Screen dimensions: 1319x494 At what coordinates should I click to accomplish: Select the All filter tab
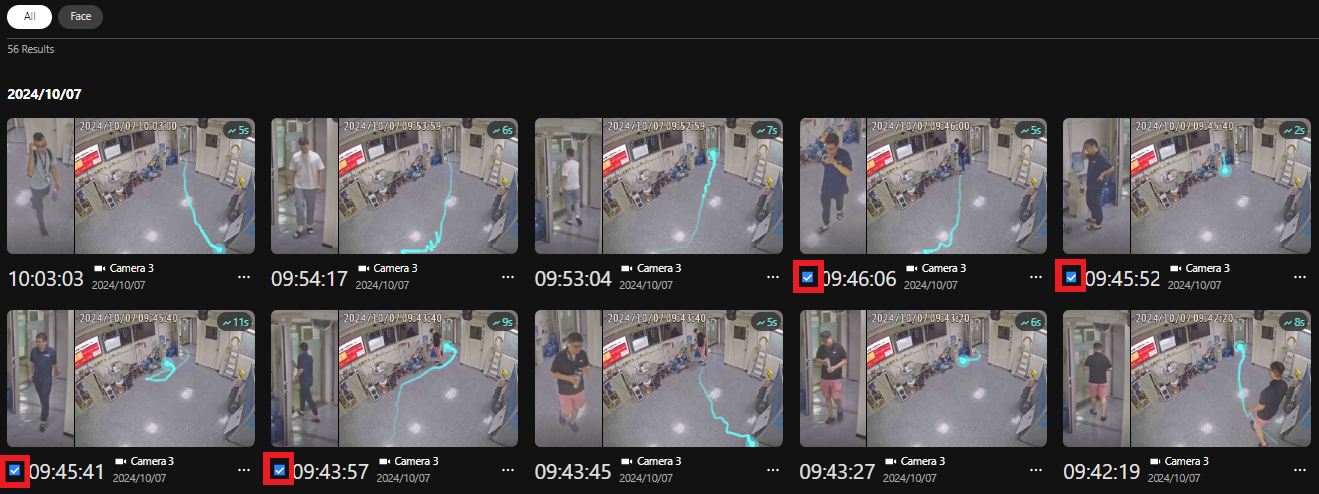coord(30,16)
